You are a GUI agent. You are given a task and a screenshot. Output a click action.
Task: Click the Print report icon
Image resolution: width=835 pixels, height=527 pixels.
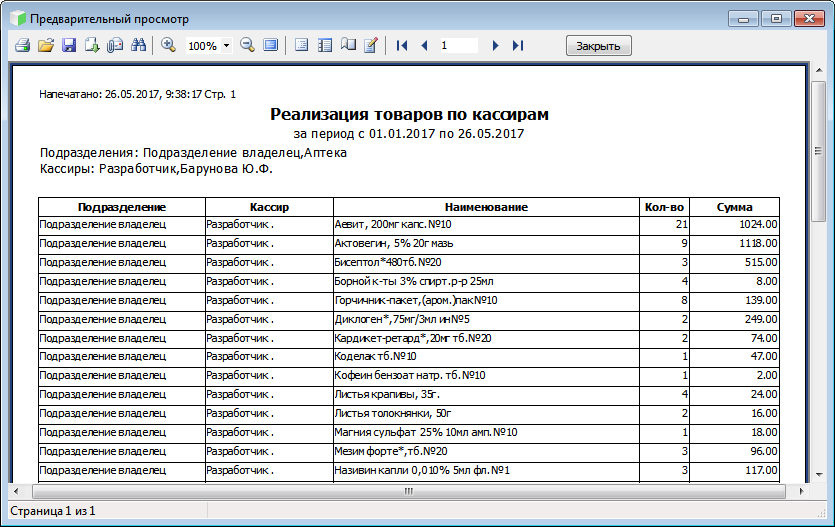coord(22,45)
